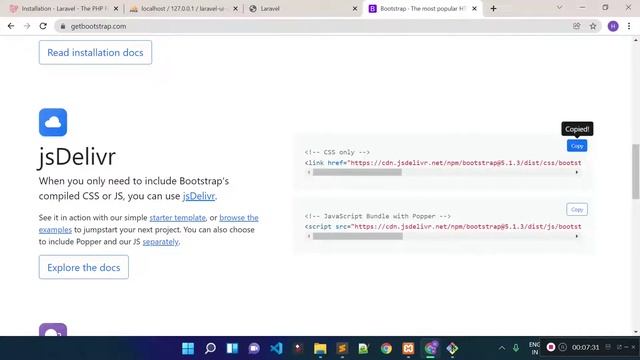Open Windows taskbar search
Viewport: 640px width, 360px height.
(210, 348)
